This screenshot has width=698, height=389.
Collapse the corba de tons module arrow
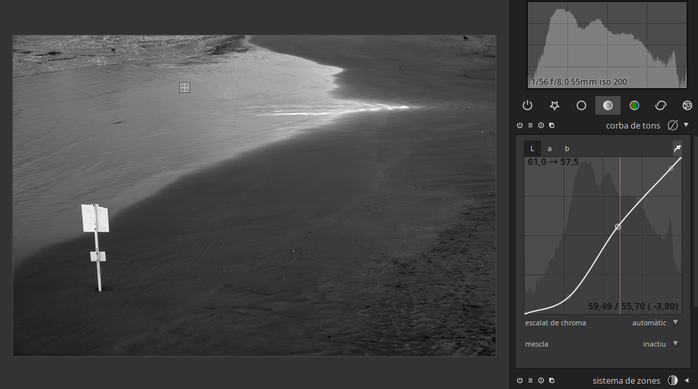click(x=686, y=125)
